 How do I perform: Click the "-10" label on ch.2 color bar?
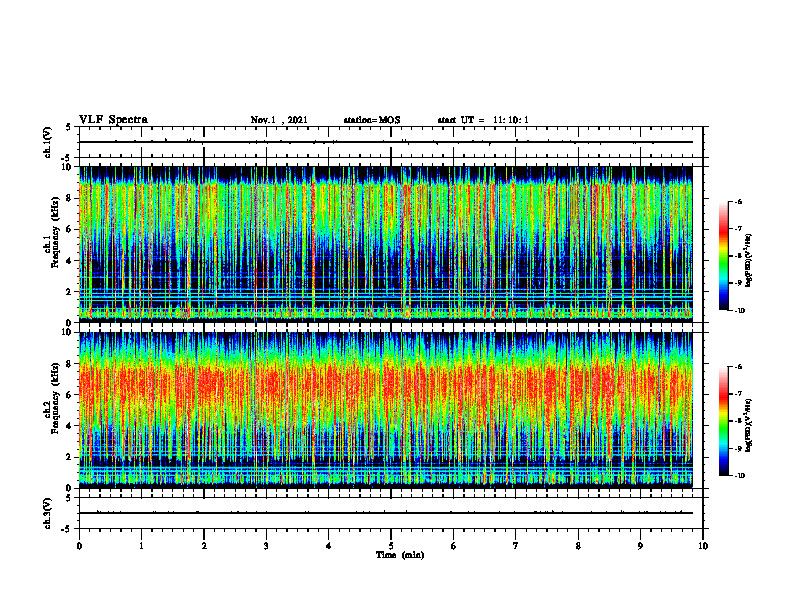pos(739,476)
